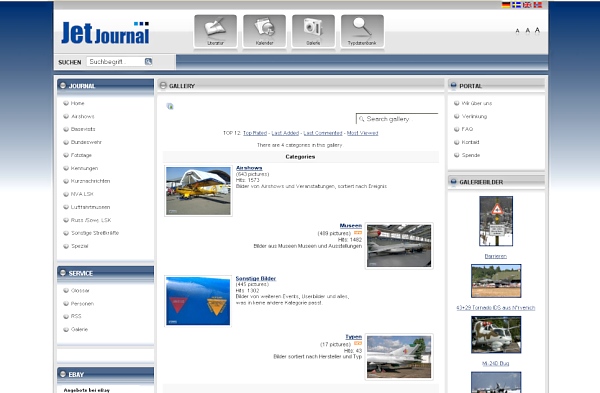Open Home in Journal menu
Screen dimensions: 600x393
click(77, 103)
